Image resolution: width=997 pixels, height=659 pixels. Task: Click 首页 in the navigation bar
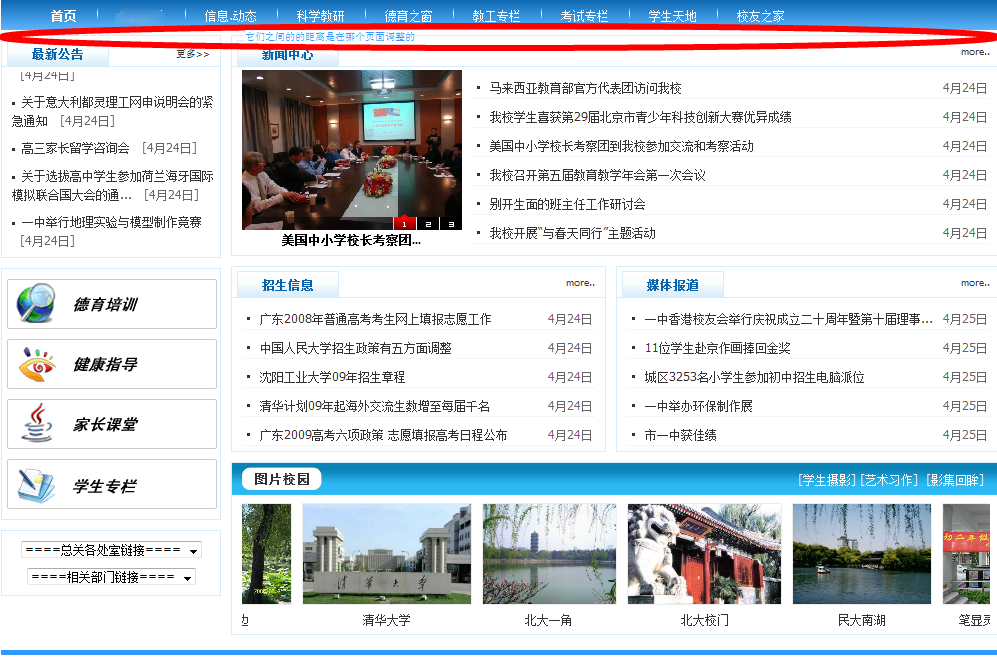pyautogui.click(x=63, y=16)
